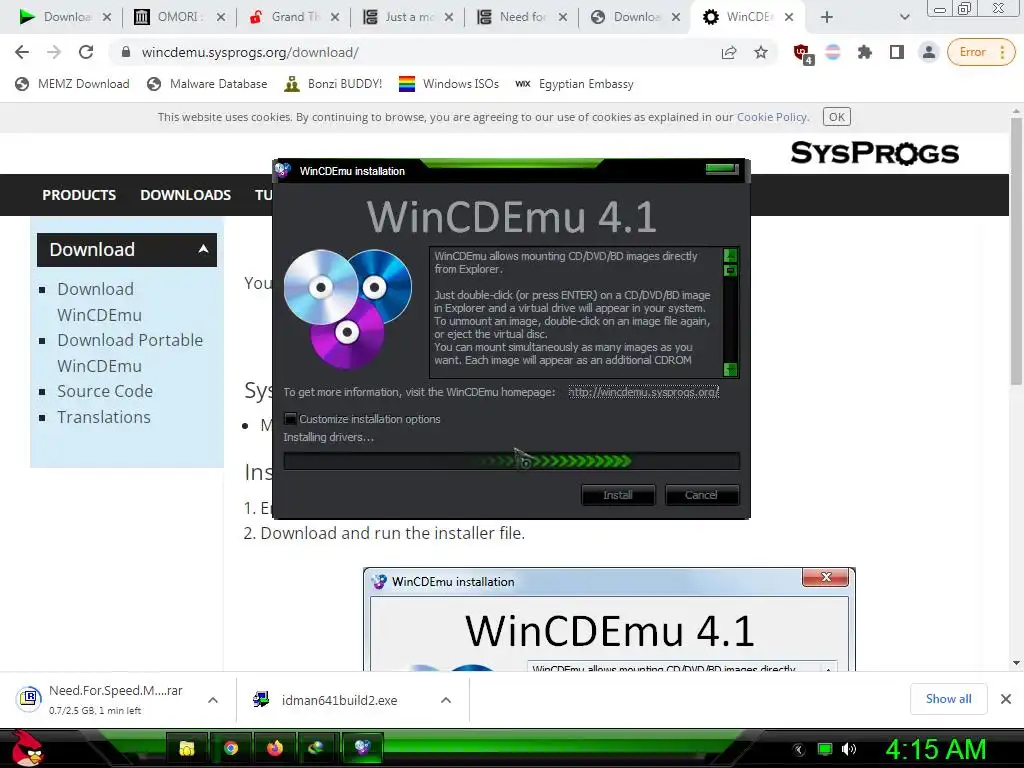1024x768 pixels.
Task: Open idman641build2.exe download options chevron
Action: click(x=446, y=700)
